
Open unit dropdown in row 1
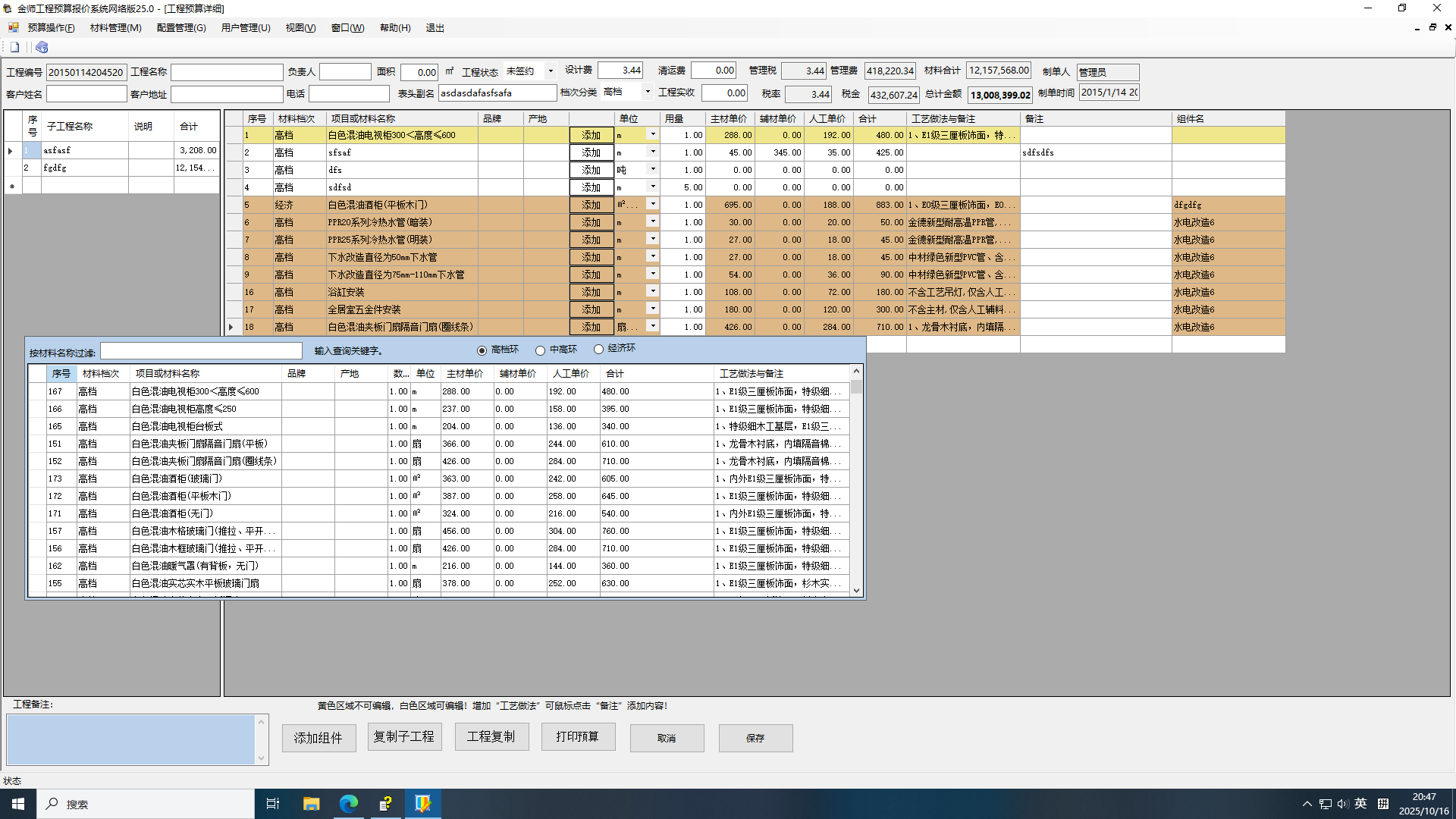point(652,134)
